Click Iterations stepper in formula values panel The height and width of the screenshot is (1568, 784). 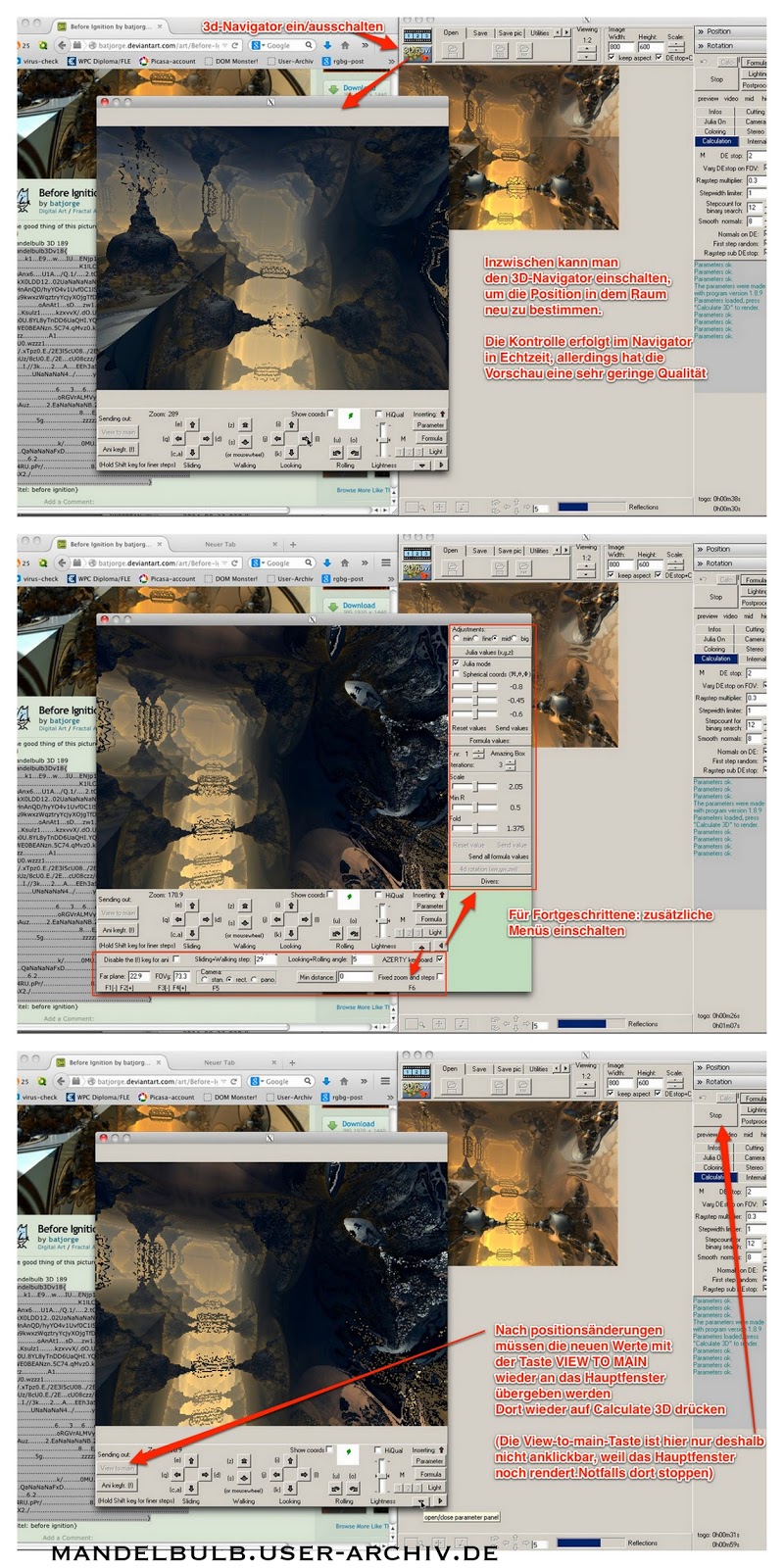(x=511, y=764)
